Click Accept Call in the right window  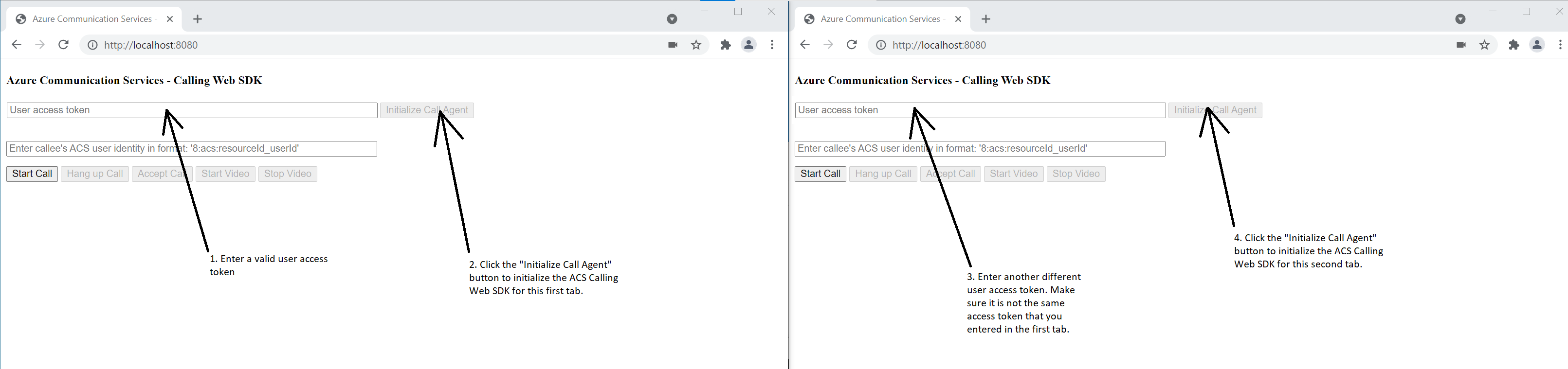click(x=951, y=174)
